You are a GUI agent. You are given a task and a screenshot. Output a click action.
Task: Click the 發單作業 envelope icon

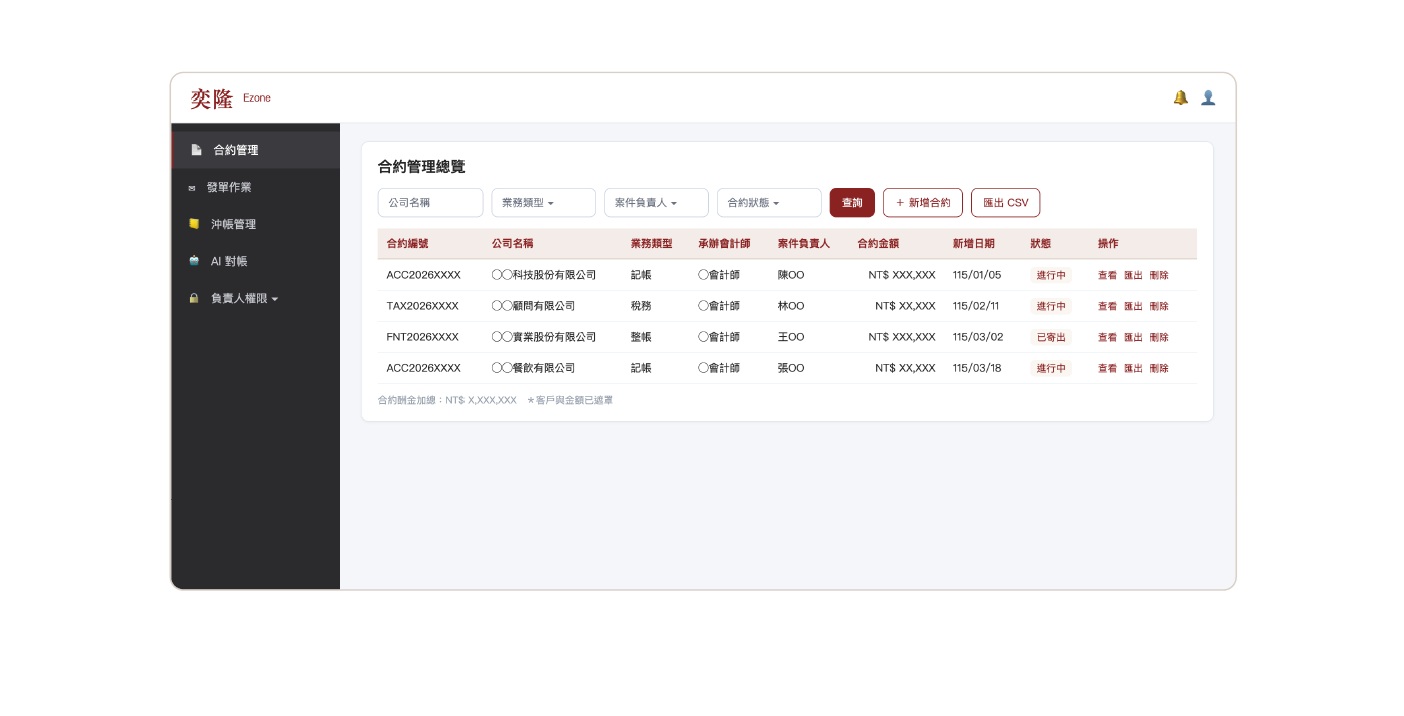[192, 187]
